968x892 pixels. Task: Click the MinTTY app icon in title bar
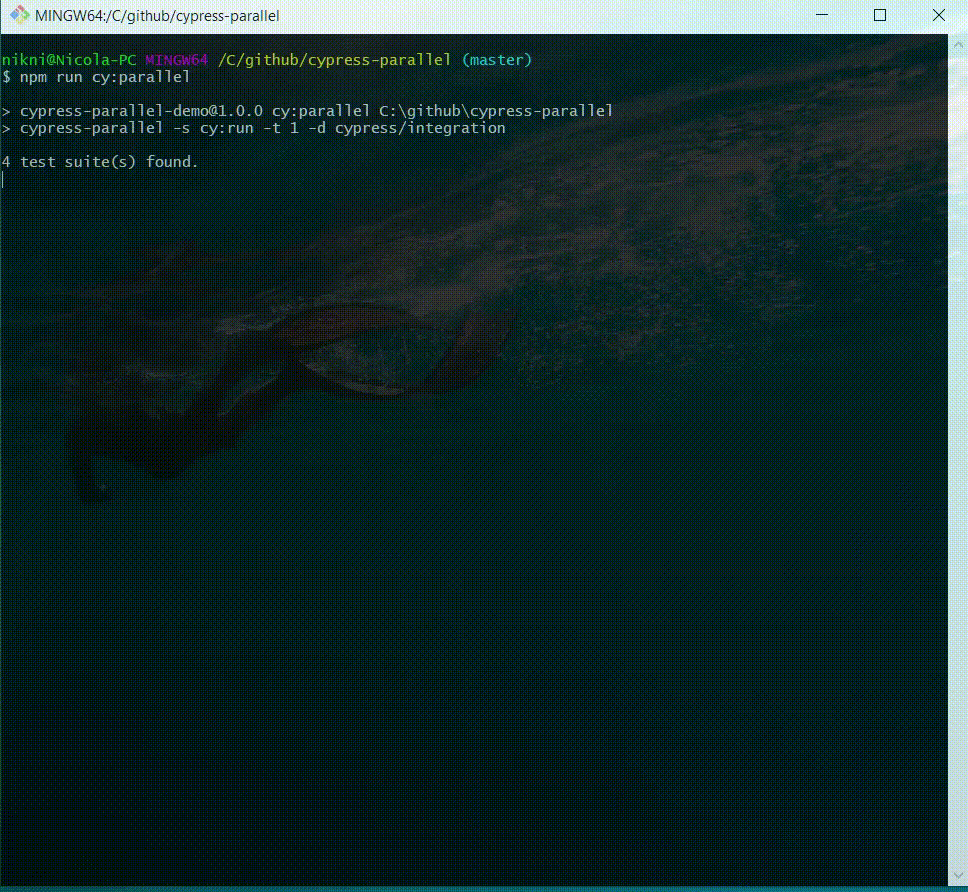coord(19,16)
